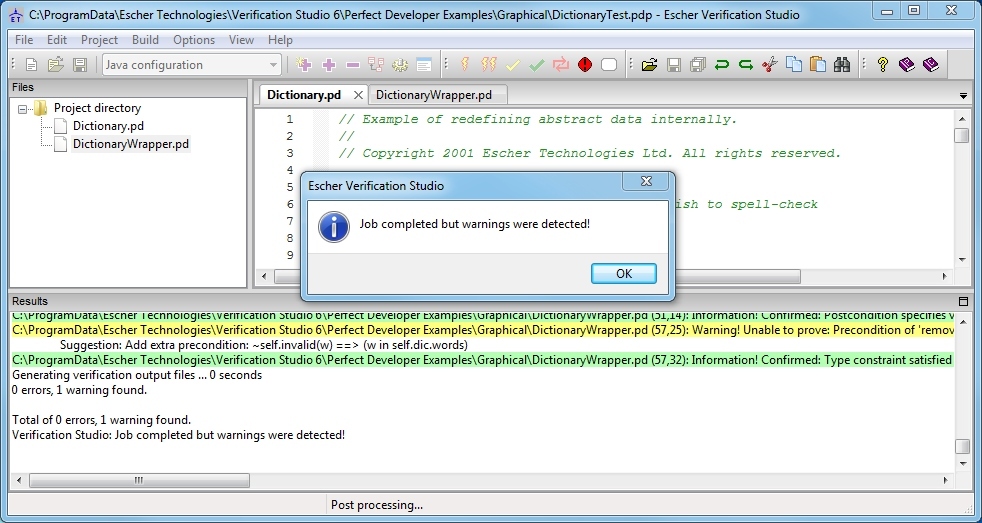Open the Edit menu
982x523 pixels.
tap(57, 39)
